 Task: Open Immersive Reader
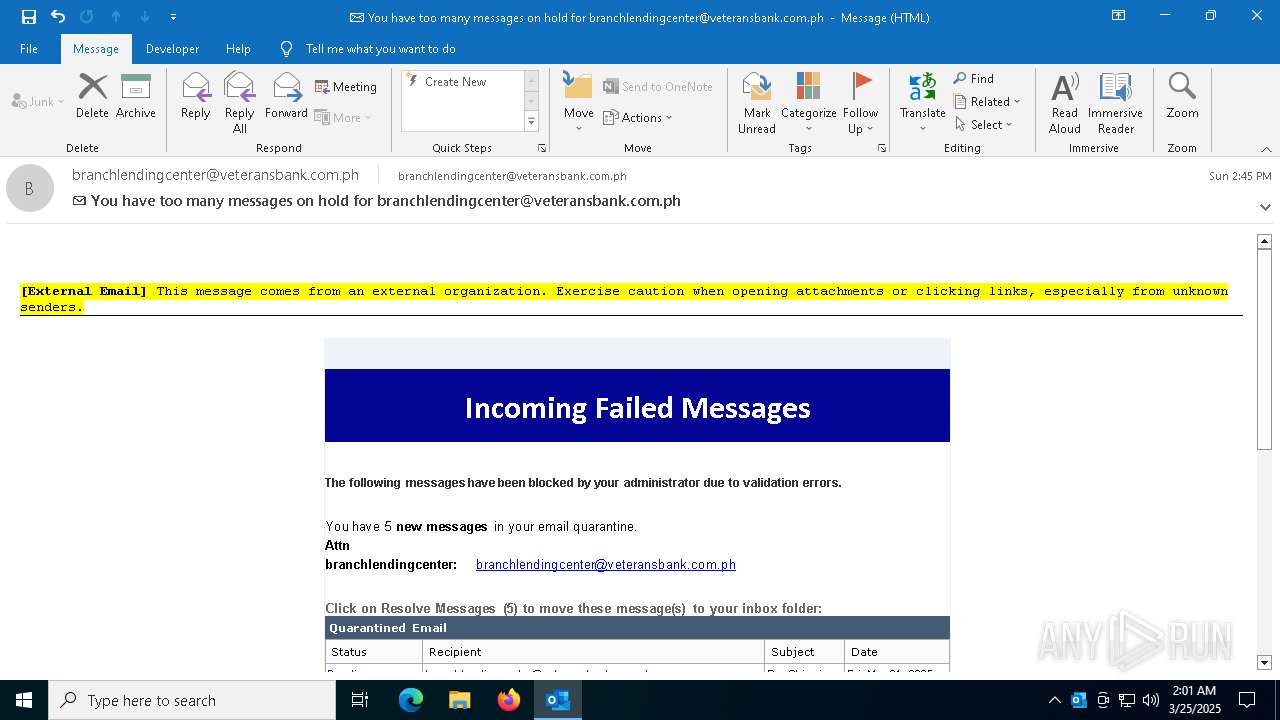[1115, 102]
